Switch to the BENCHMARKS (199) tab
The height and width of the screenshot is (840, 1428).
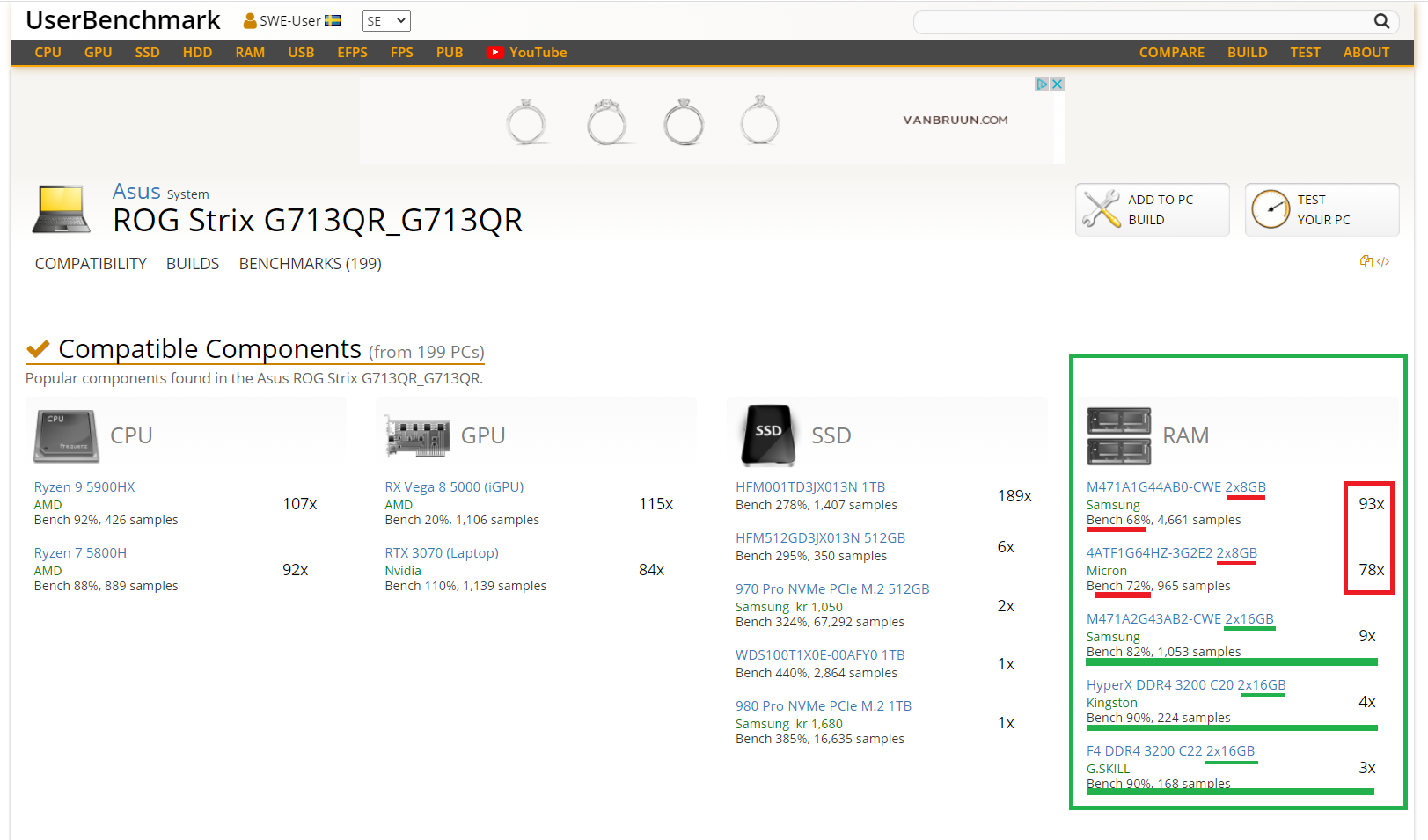coord(311,264)
